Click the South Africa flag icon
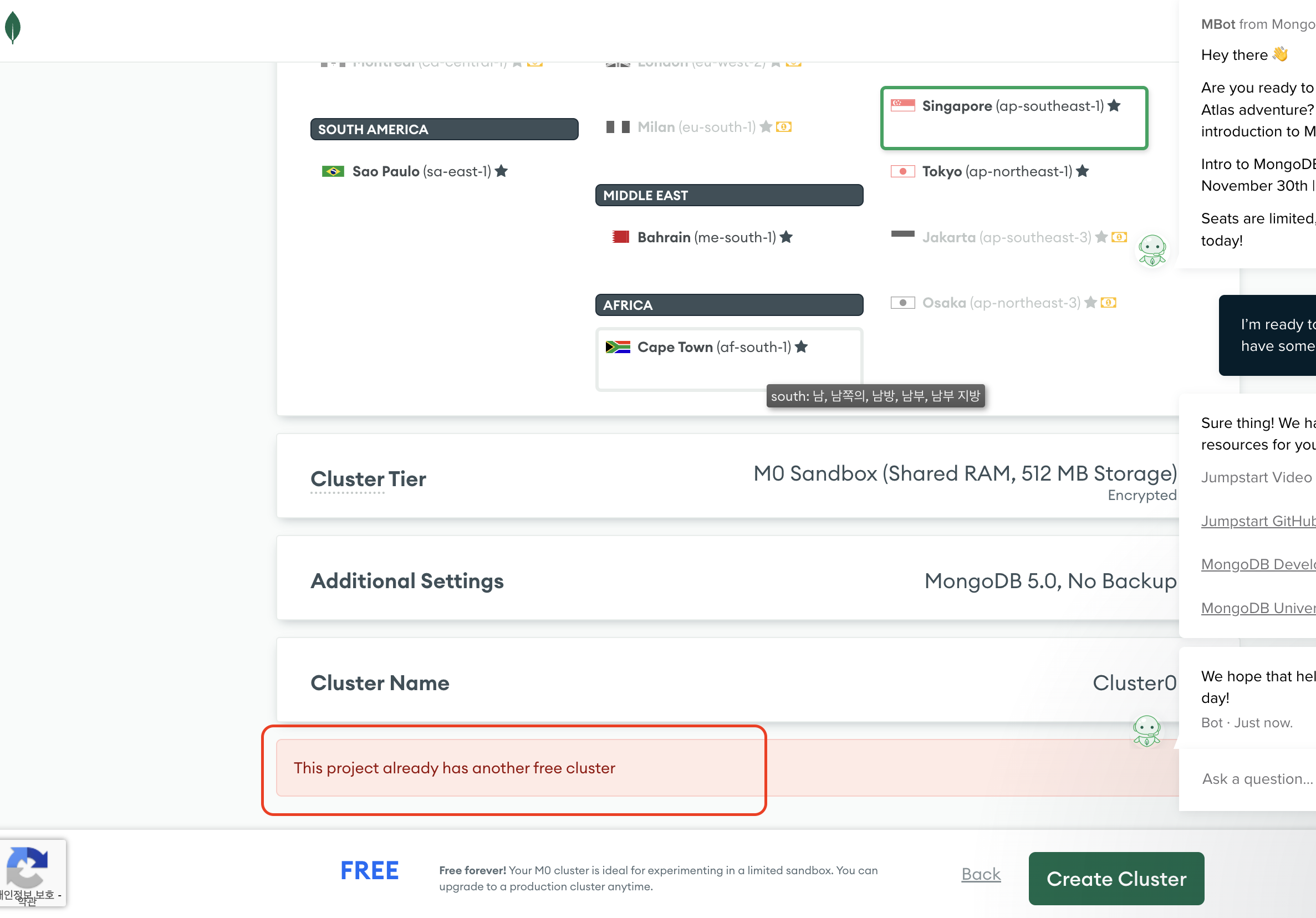 [x=618, y=346]
